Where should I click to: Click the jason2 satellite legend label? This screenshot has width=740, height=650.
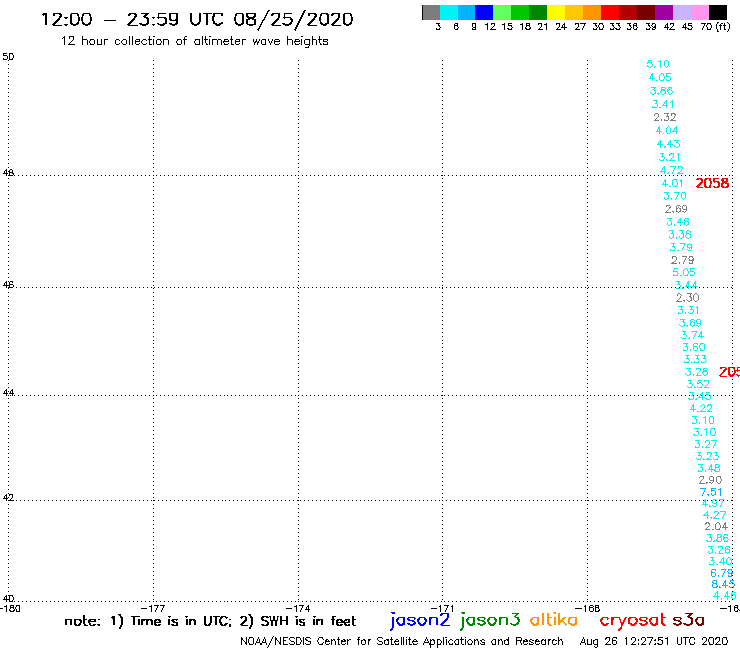420,620
